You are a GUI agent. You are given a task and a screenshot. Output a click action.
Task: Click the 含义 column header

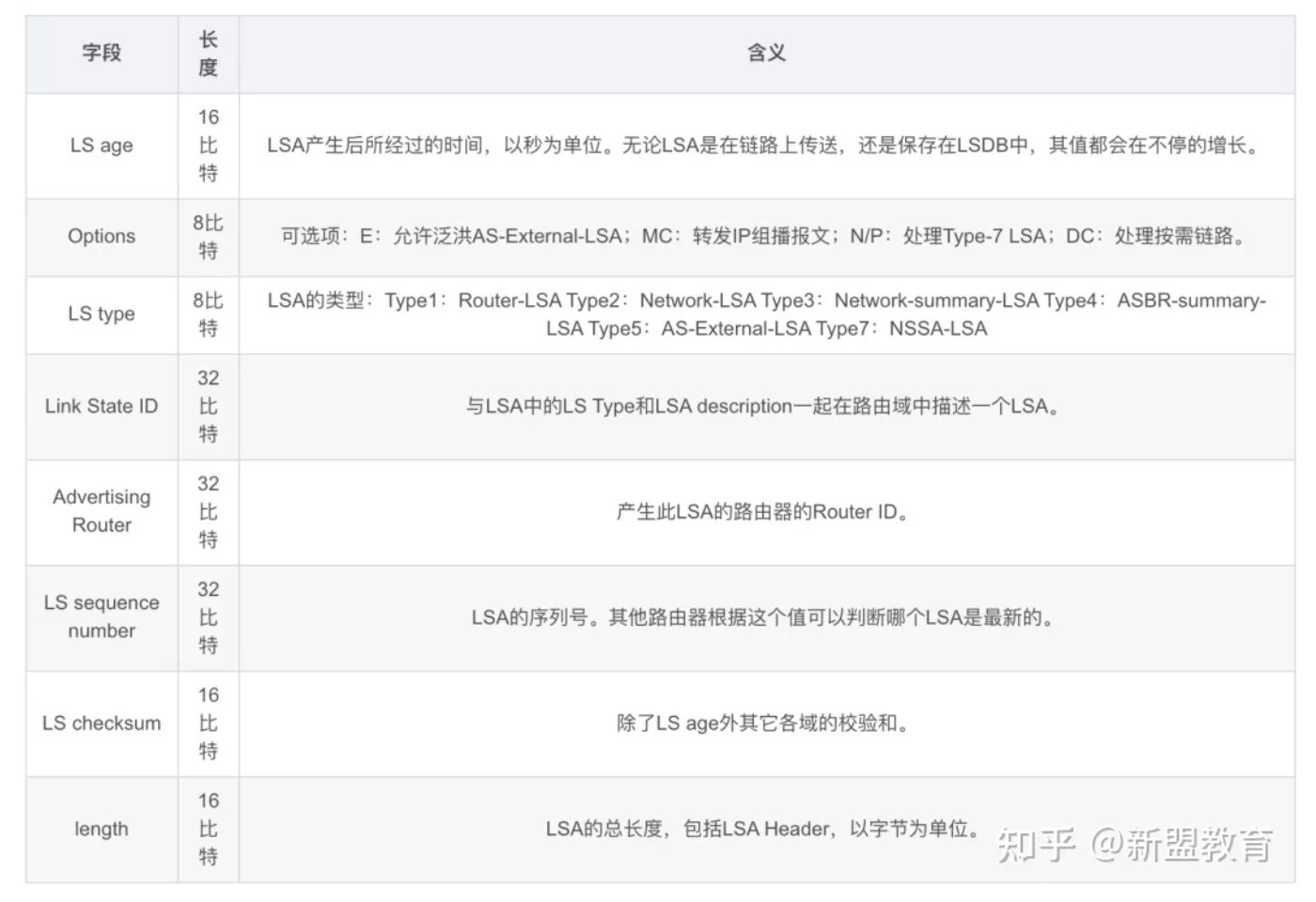click(x=766, y=53)
